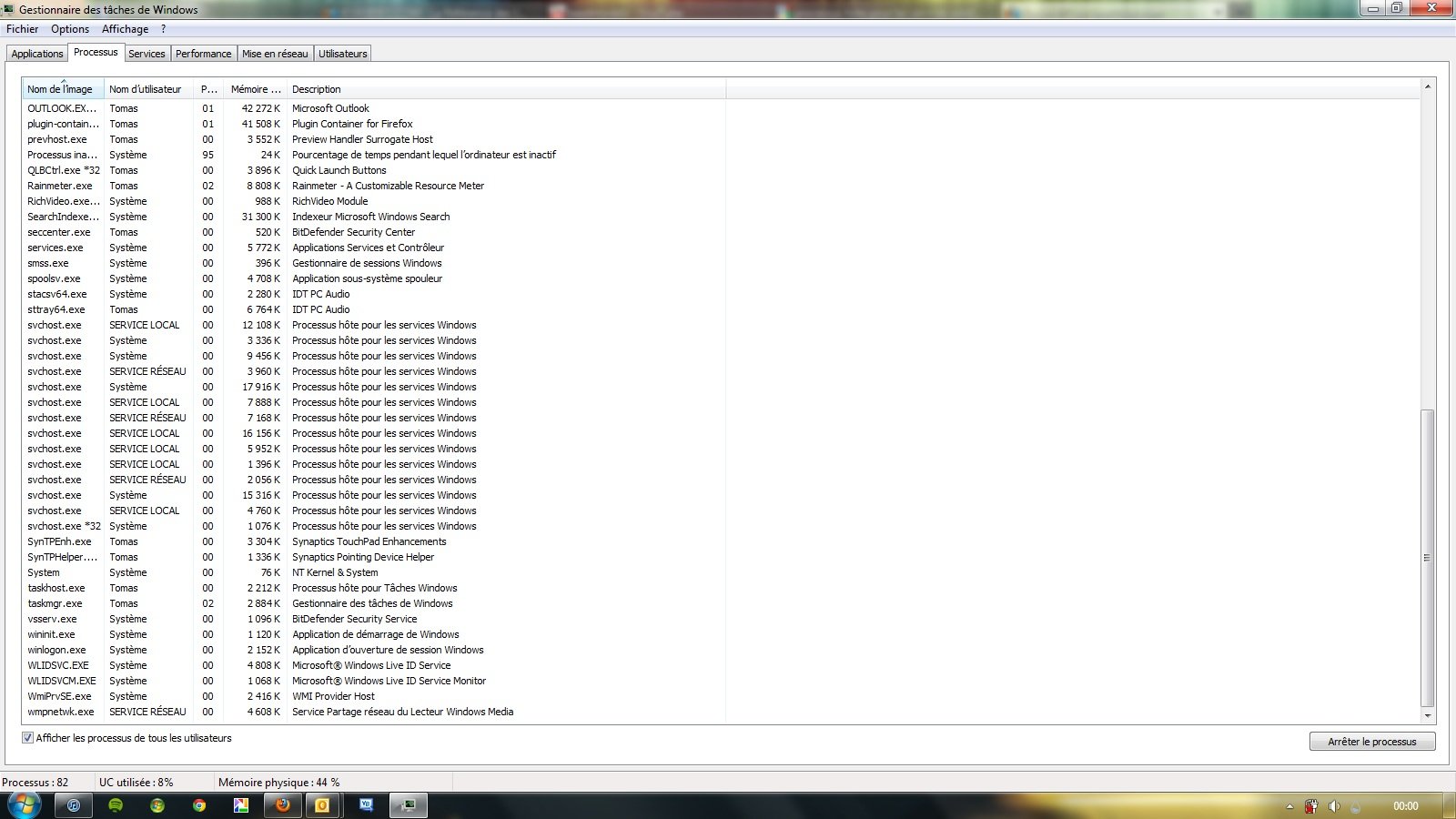Select the winlogon.exe process

[x=374, y=650]
